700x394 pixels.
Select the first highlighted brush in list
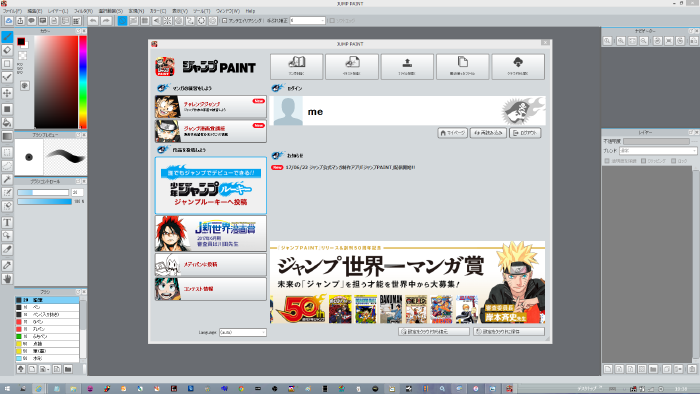point(47,300)
